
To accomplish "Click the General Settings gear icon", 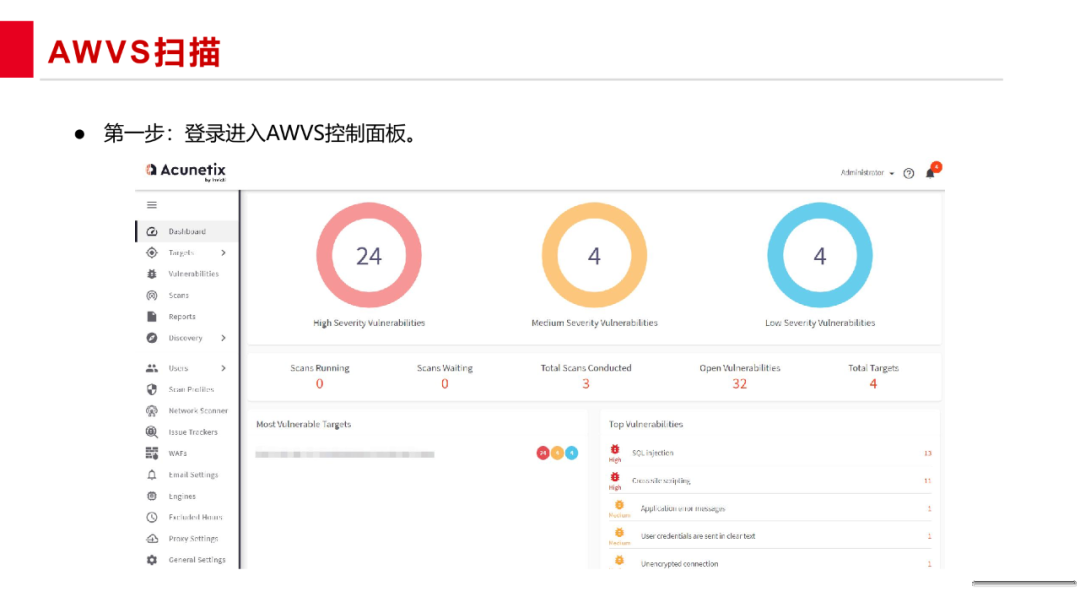I will (152, 560).
